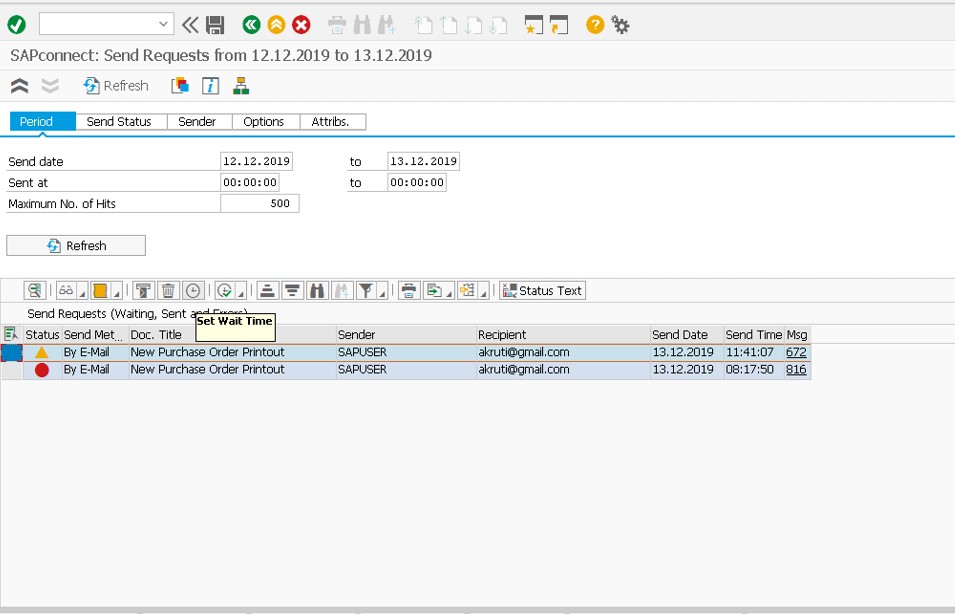955x614 pixels.
Task: Click the Status column header
Action: click(x=42, y=334)
